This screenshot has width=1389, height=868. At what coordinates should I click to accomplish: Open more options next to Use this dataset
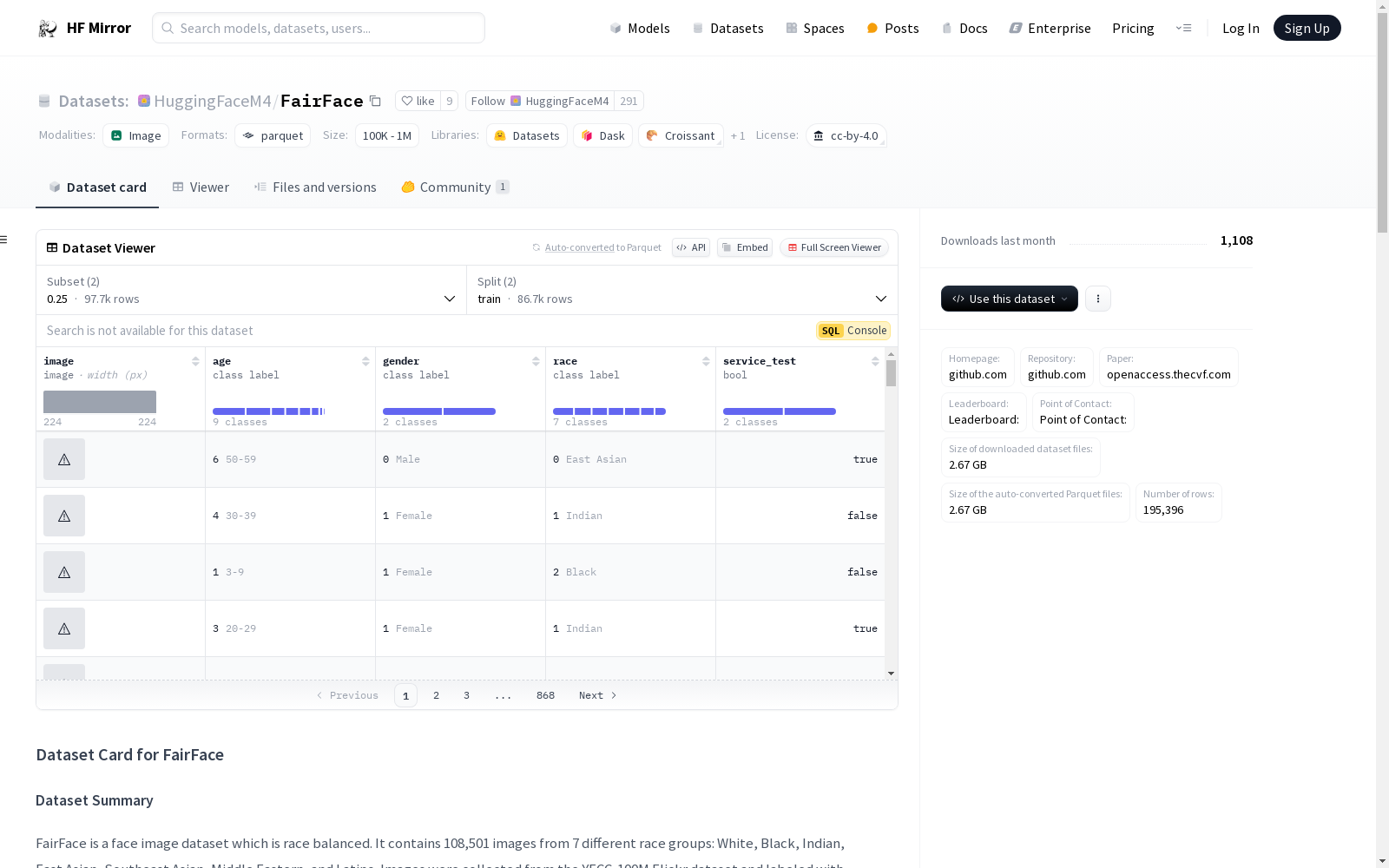pyautogui.click(x=1098, y=299)
